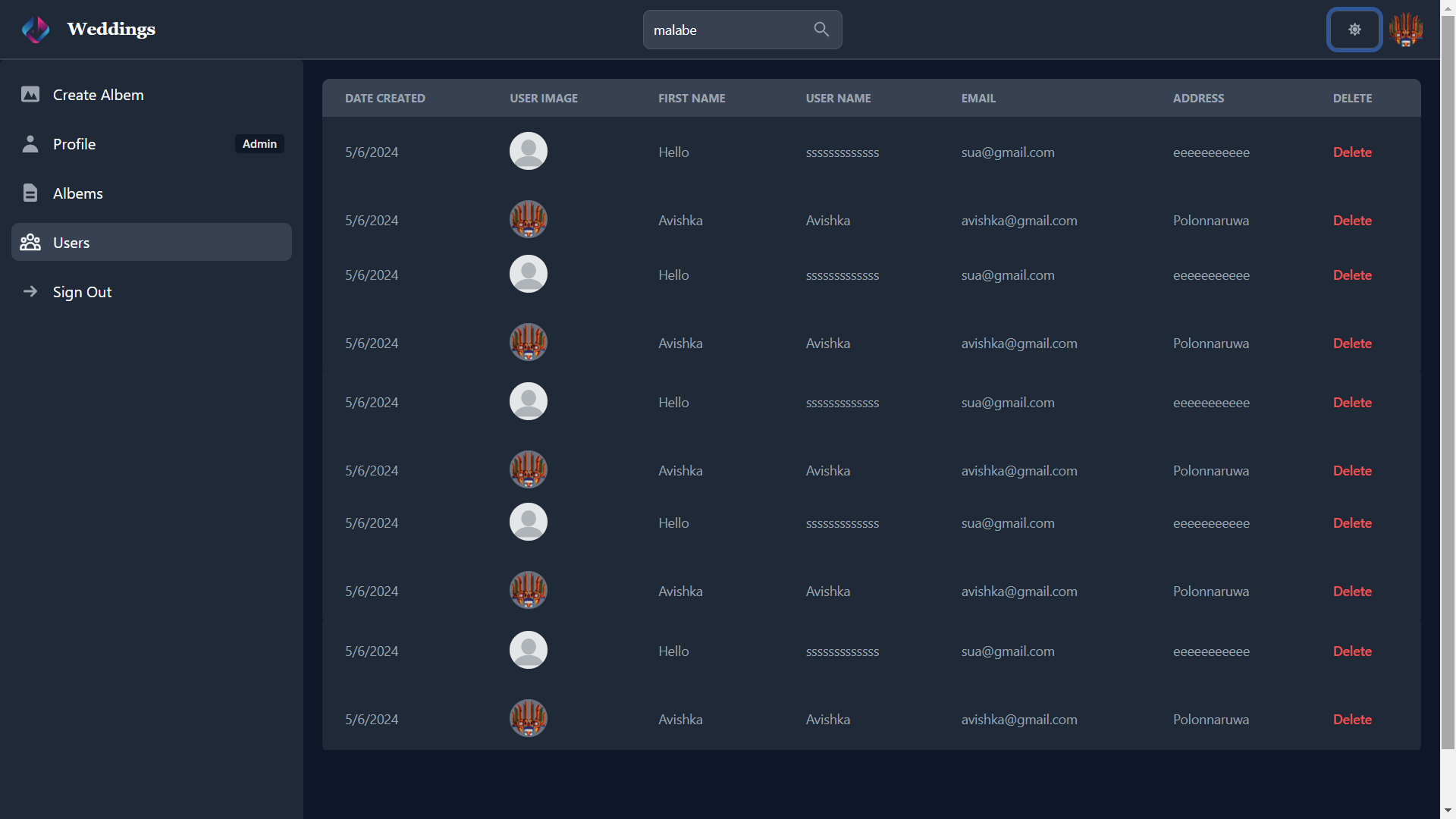1456x819 pixels.
Task: Click the first Hello user's placeholder avatar
Action: pos(528,151)
